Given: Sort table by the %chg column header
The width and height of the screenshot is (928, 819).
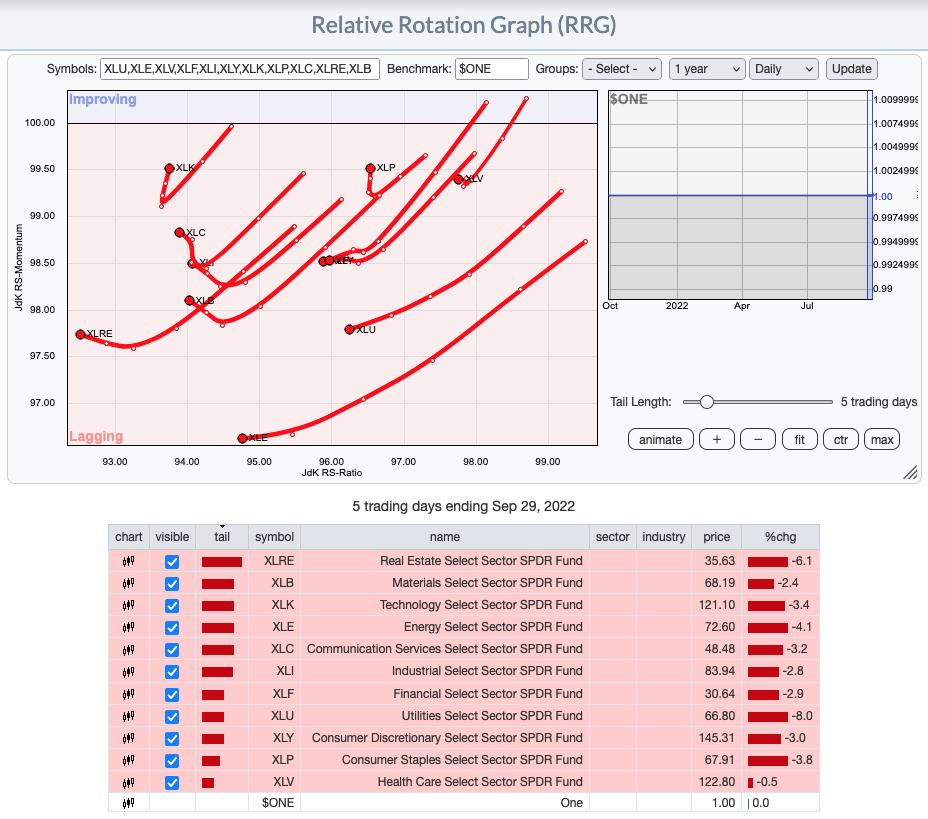Looking at the screenshot, I should click(x=781, y=537).
